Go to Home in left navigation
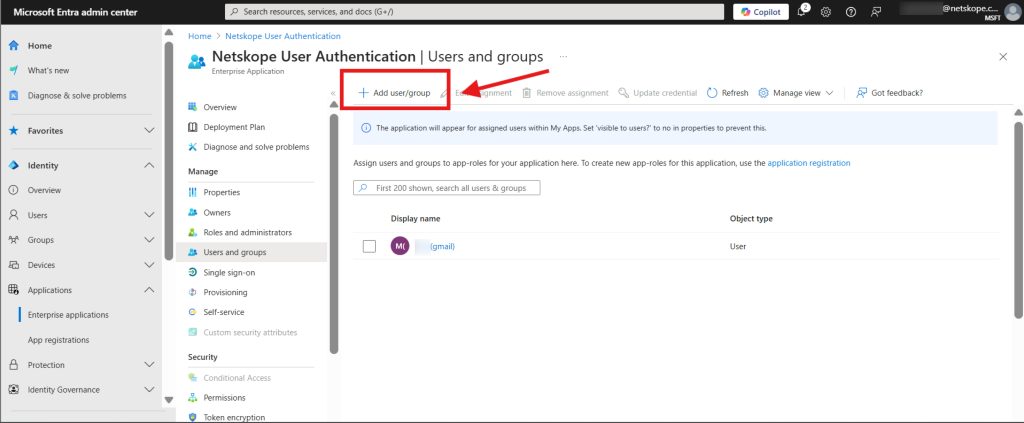This screenshot has height=423, width=1024. tap(39, 46)
